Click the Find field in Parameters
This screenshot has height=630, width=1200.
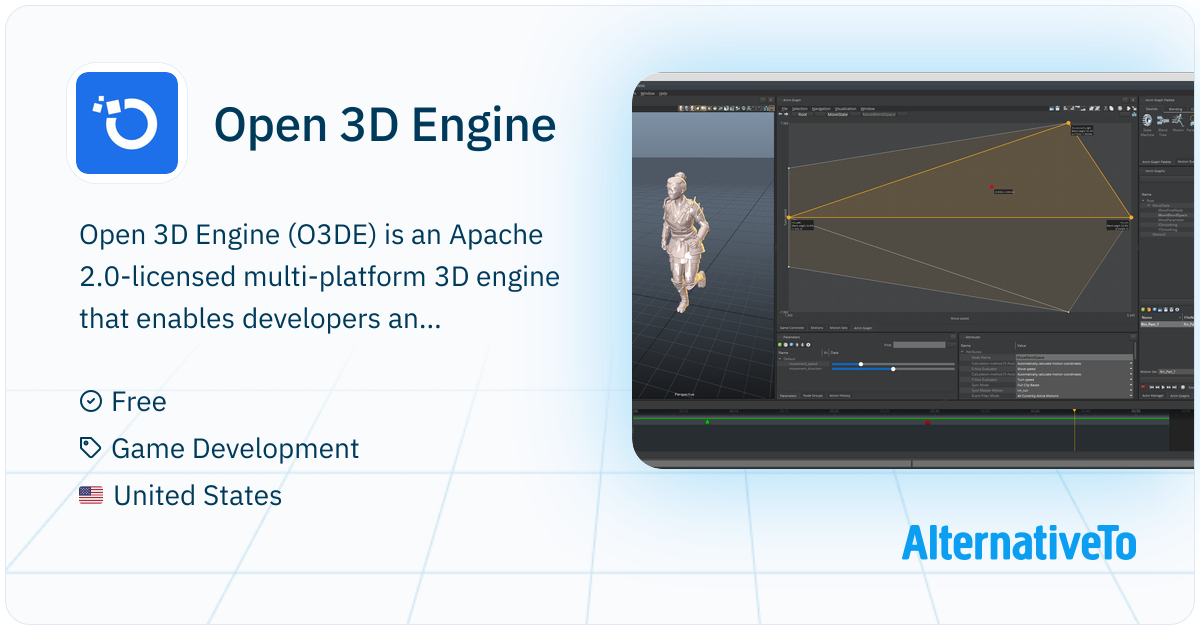point(919,345)
